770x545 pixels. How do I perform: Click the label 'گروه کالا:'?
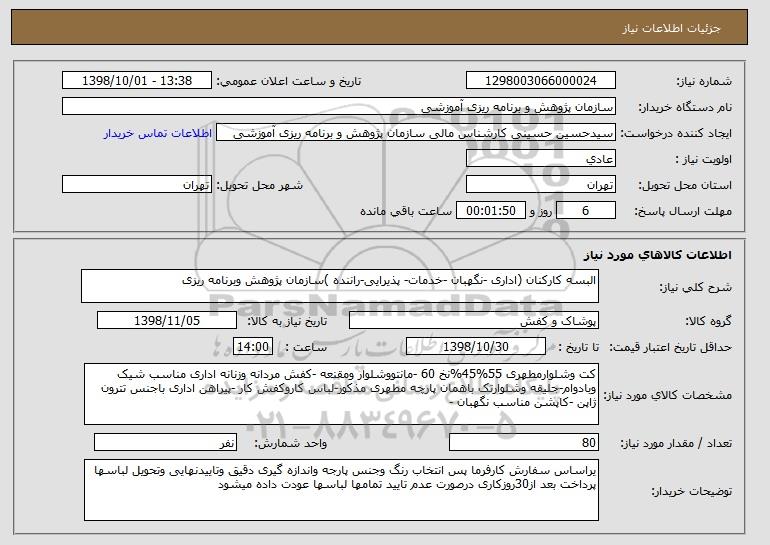click(x=708, y=321)
